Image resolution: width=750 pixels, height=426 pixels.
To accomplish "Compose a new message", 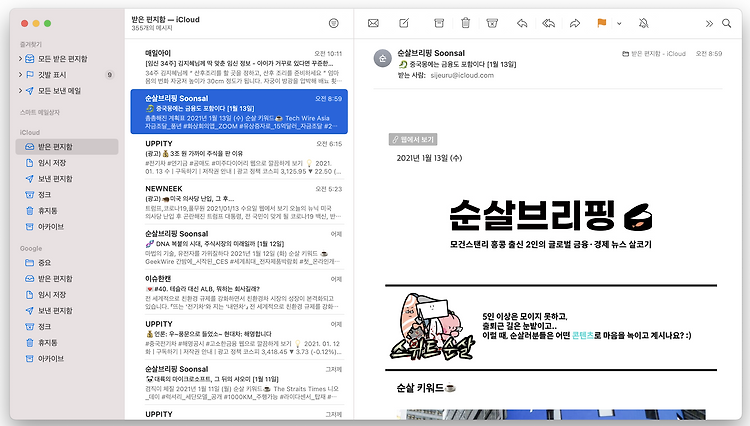I will 404,23.
